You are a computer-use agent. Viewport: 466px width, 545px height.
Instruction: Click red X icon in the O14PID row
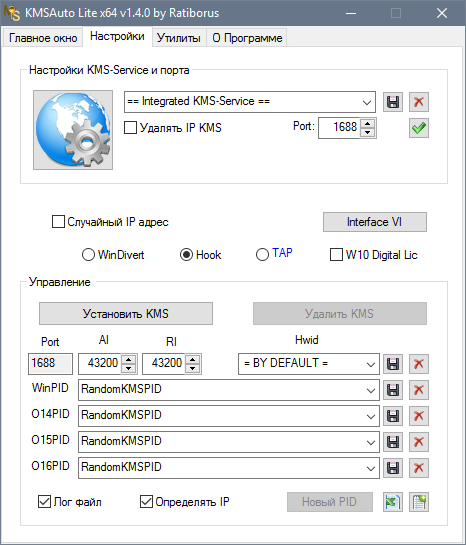pos(419,416)
